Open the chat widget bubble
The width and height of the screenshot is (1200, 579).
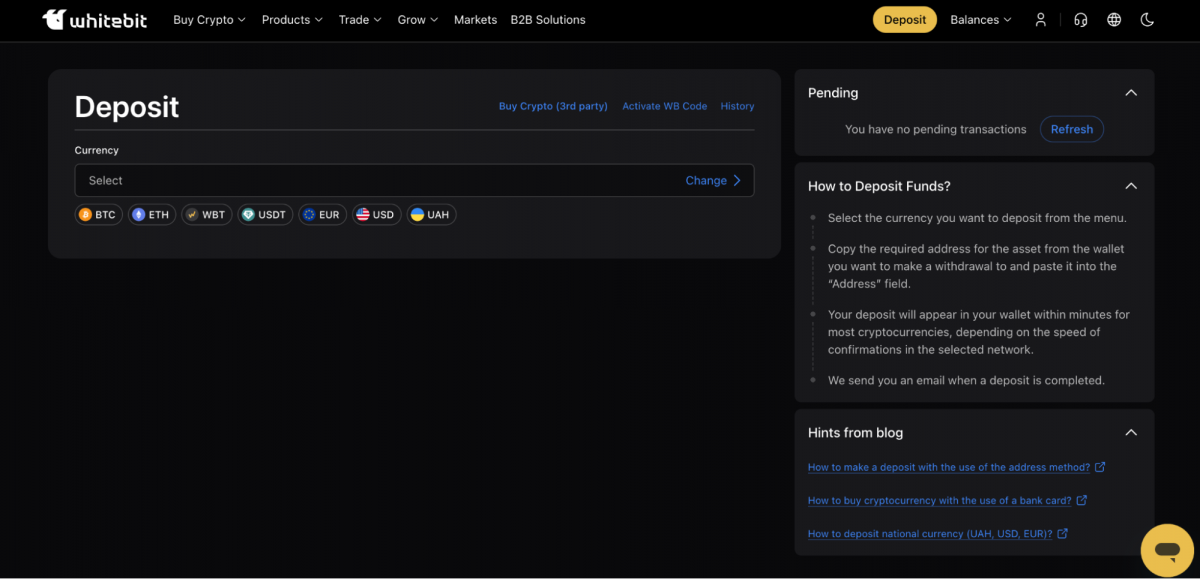point(1167,551)
